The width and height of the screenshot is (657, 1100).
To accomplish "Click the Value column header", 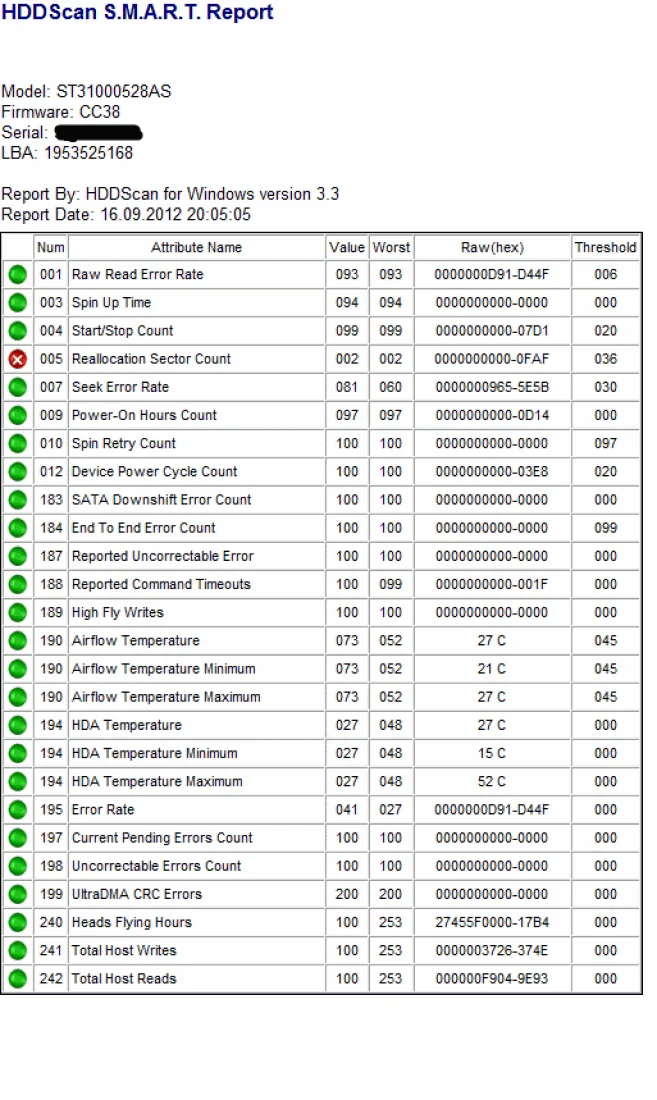I will pos(347,247).
